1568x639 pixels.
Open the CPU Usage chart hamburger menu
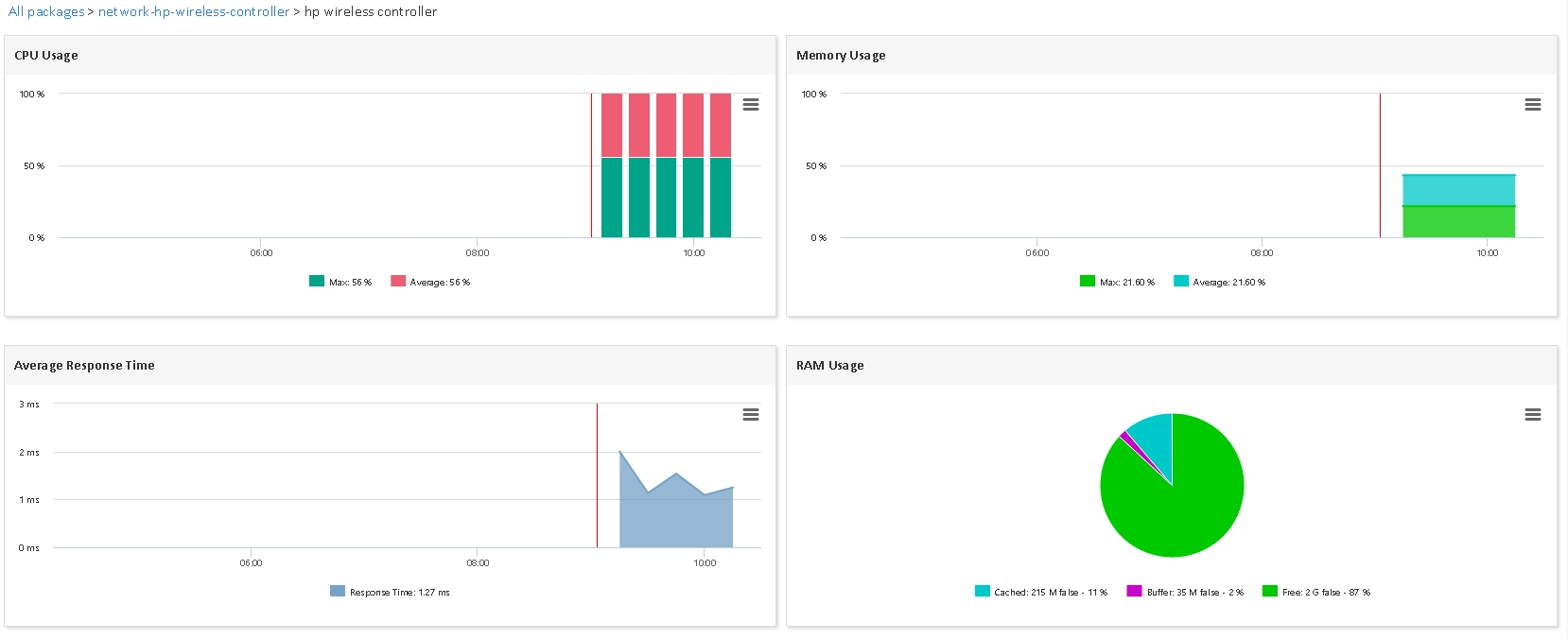click(751, 105)
